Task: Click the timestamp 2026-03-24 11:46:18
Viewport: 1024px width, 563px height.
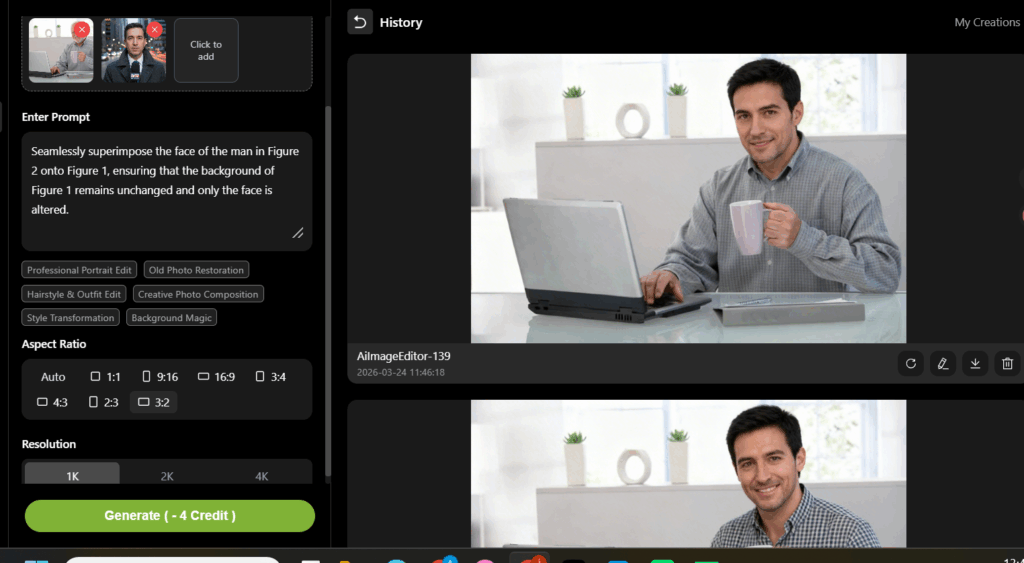Action: (x=400, y=372)
